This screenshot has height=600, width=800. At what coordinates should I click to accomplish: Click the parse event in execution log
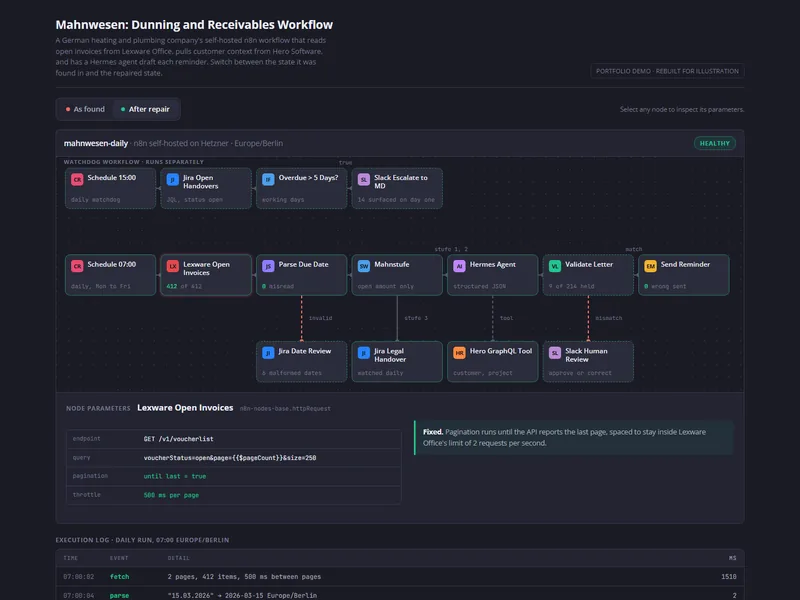(x=119, y=595)
